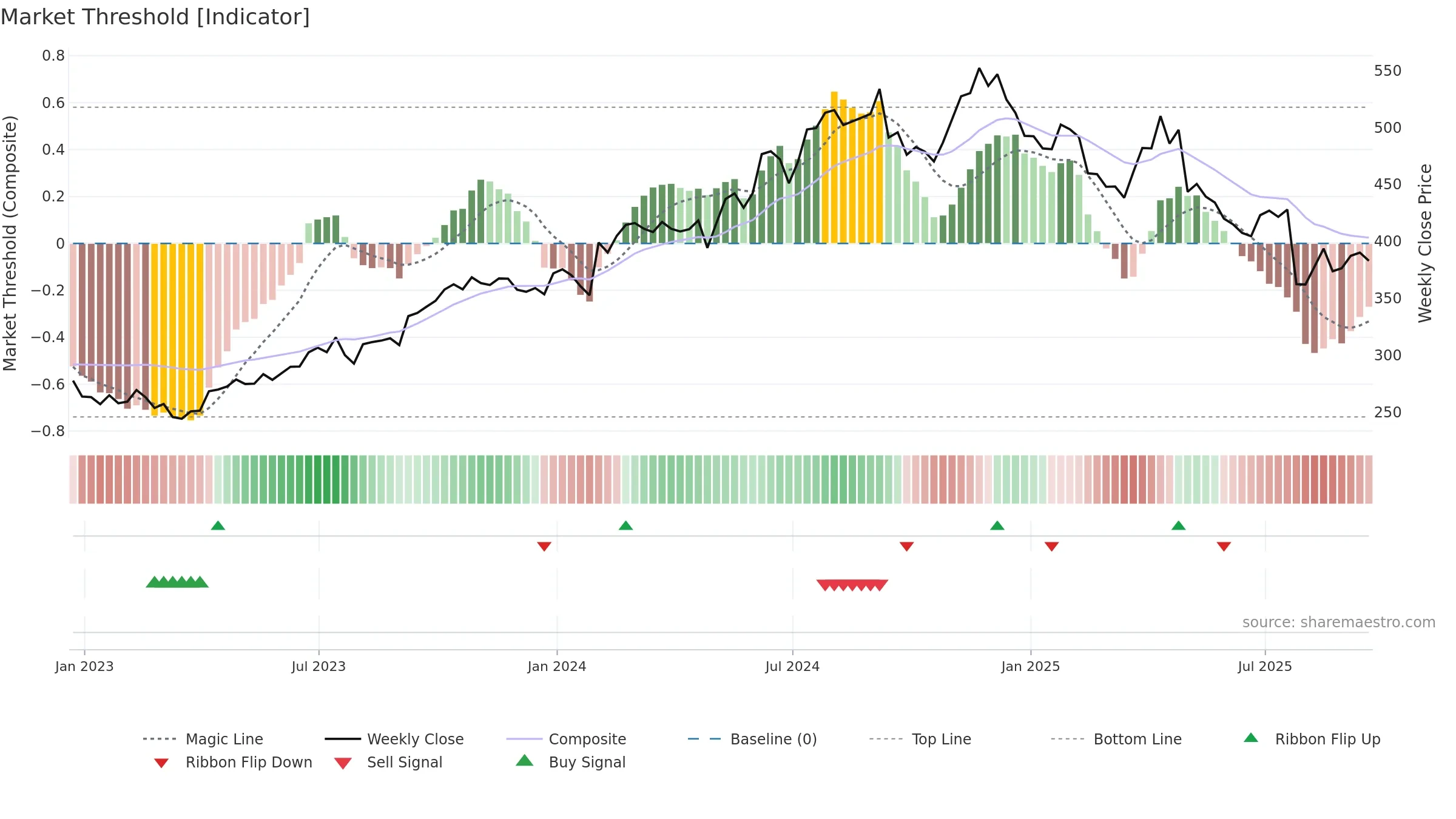Click the Jul 2024 x-axis label
The width and height of the screenshot is (1456, 819).
(792, 666)
